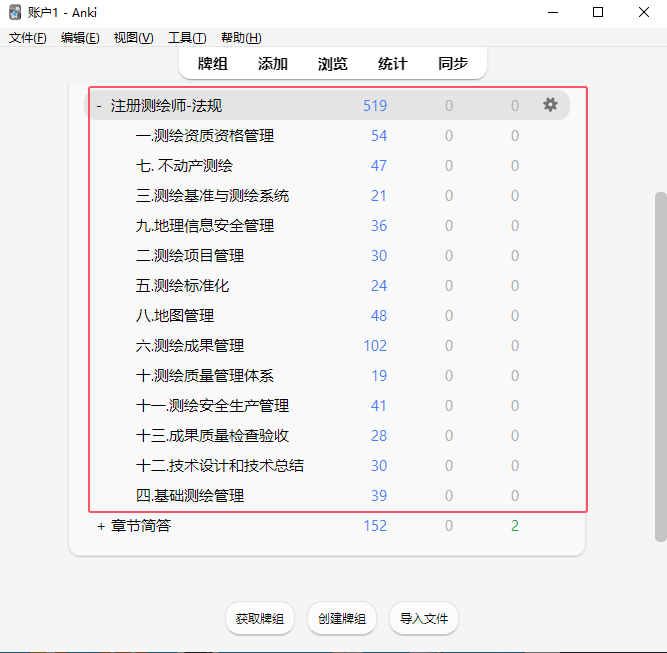Screen dimensions: 667x653
Task: Select the 六.测绘成果管理 subdeck
Action: click(190, 346)
